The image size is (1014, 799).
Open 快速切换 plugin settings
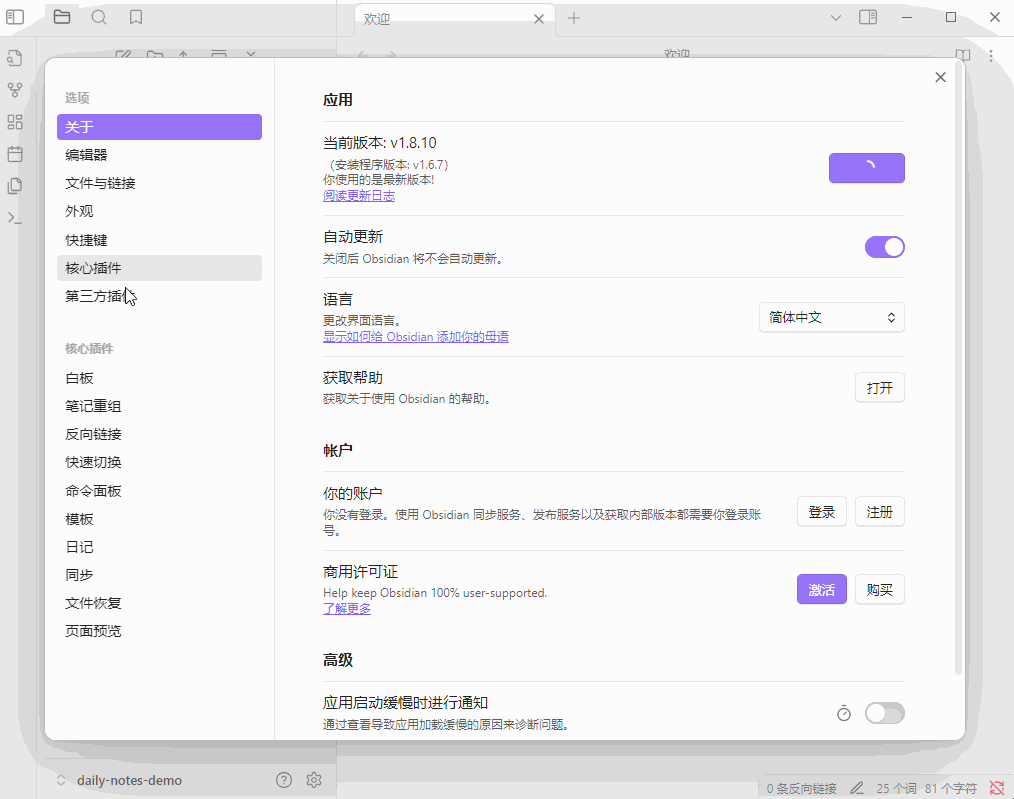(159, 462)
